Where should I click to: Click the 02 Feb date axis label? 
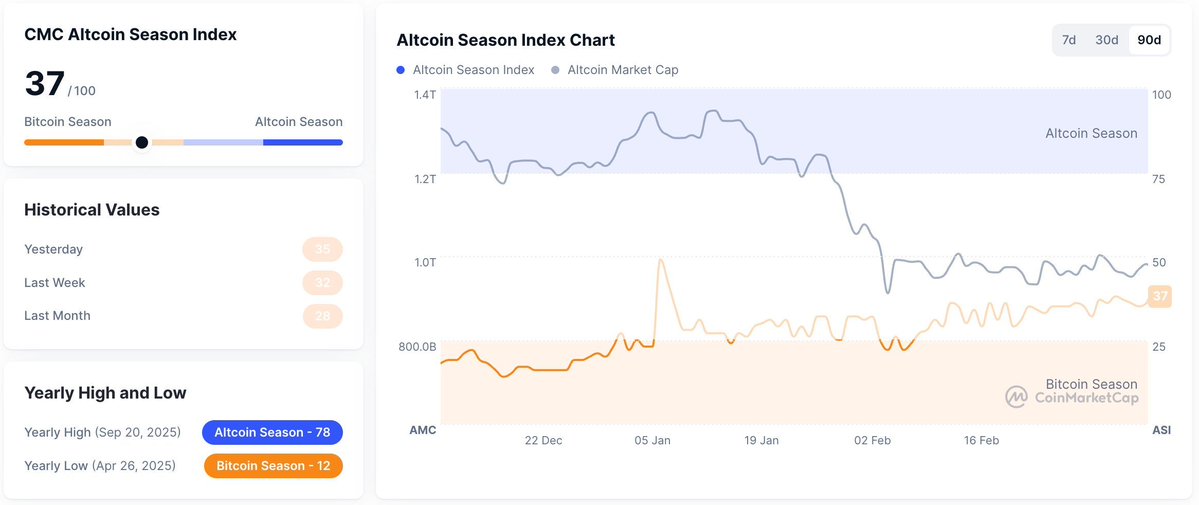coord(871,440)
